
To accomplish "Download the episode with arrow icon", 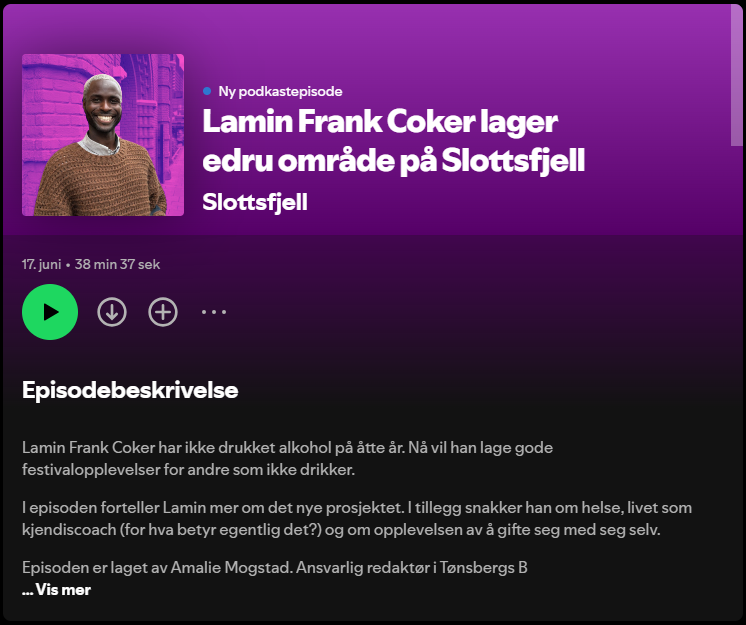I will tap(112, 312).
